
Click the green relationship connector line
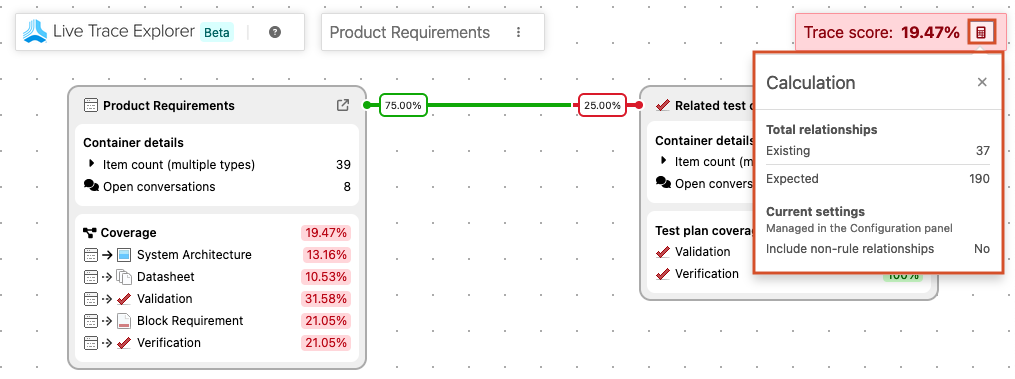coord(502,105)
